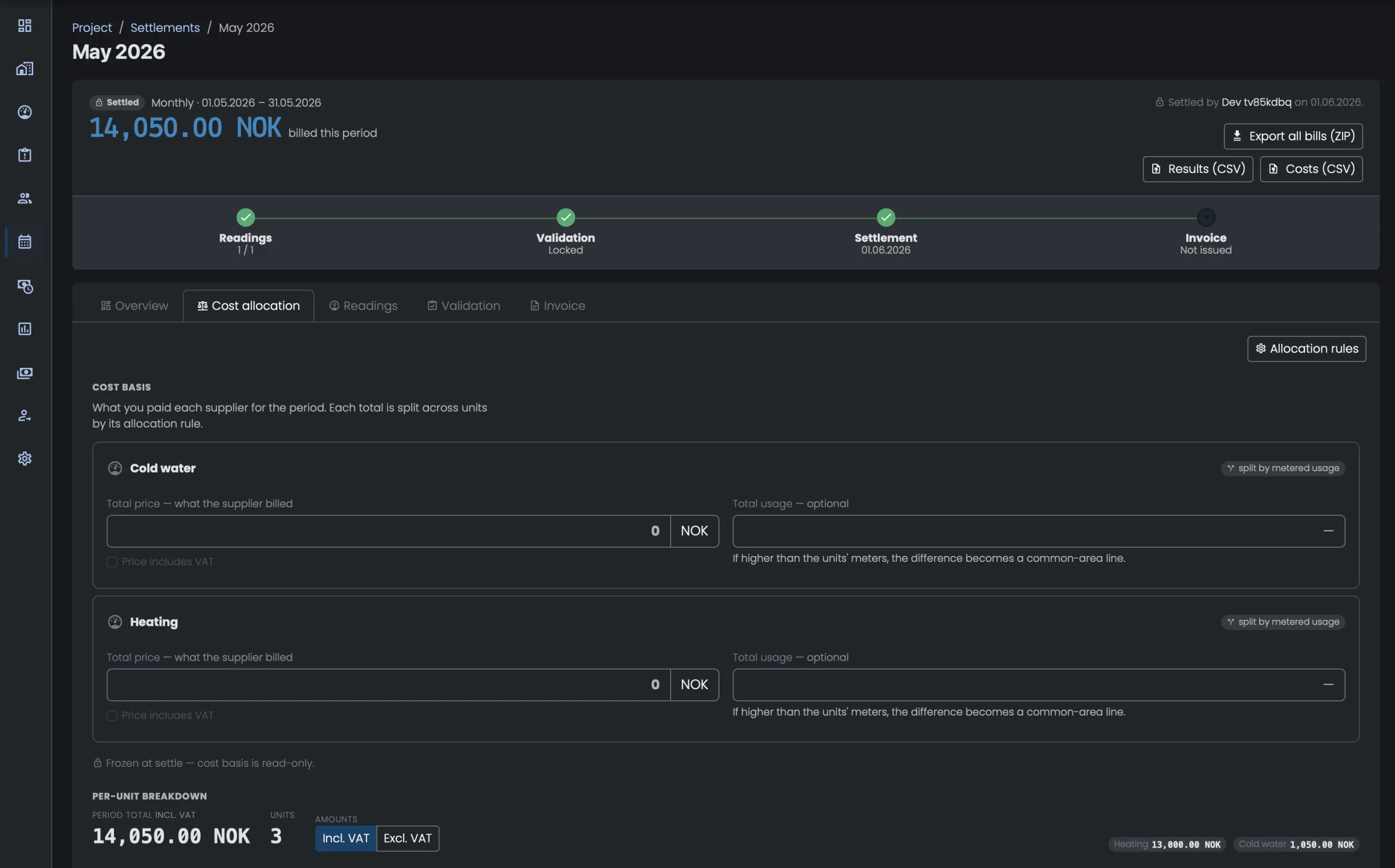Click period total 14,050.00 NOK value
Image resolution: width=1395 pixels, height=868 pixels.
click(171, 836)
